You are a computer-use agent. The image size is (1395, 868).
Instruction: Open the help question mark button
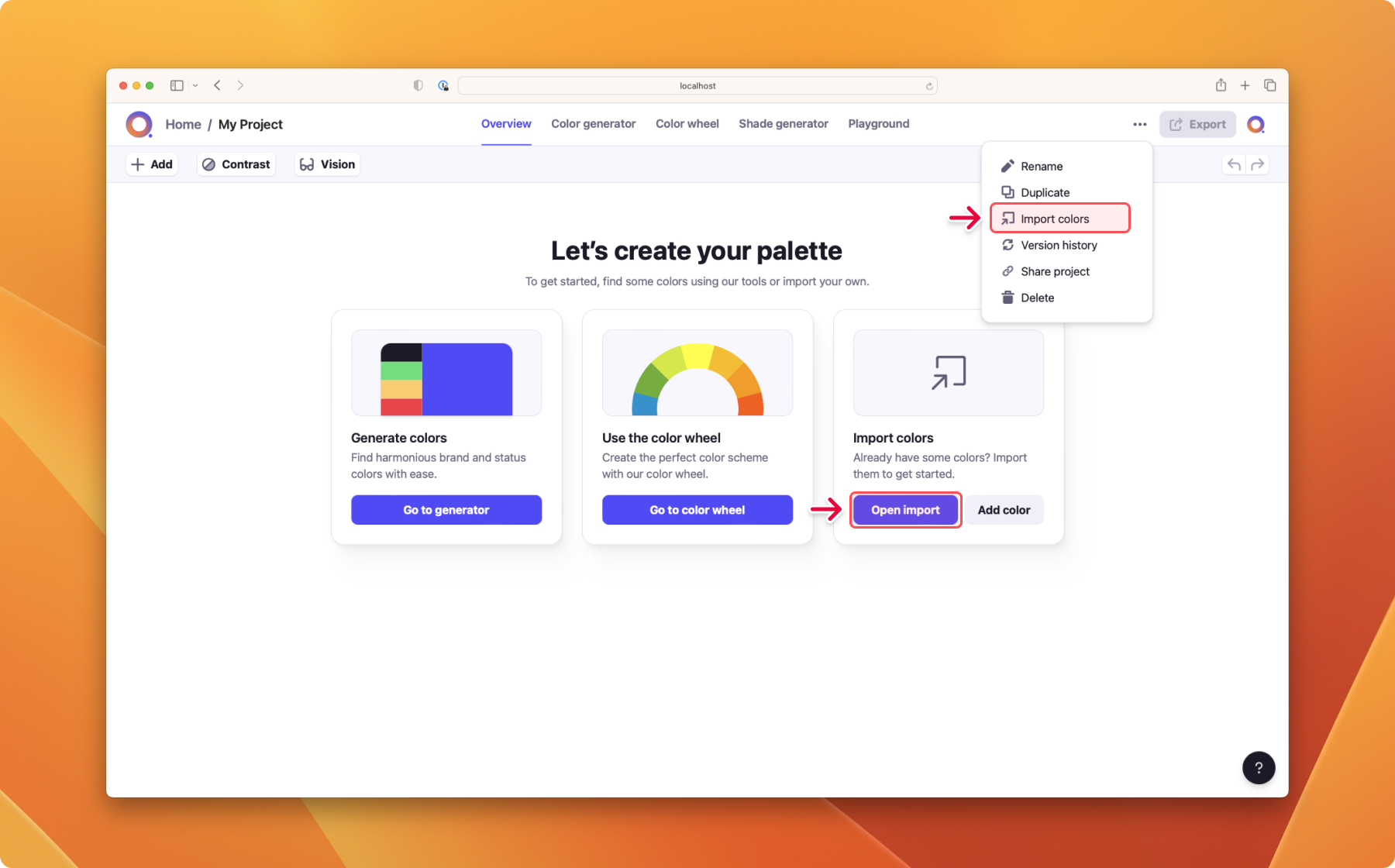pyautogui.click(x=1259, y=768)
